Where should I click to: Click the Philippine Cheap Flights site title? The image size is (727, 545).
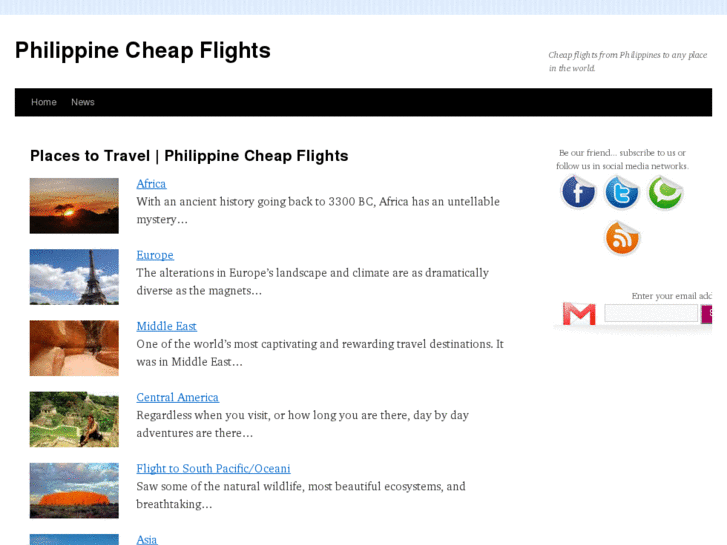pyautogui.click(x=143, y=50)
